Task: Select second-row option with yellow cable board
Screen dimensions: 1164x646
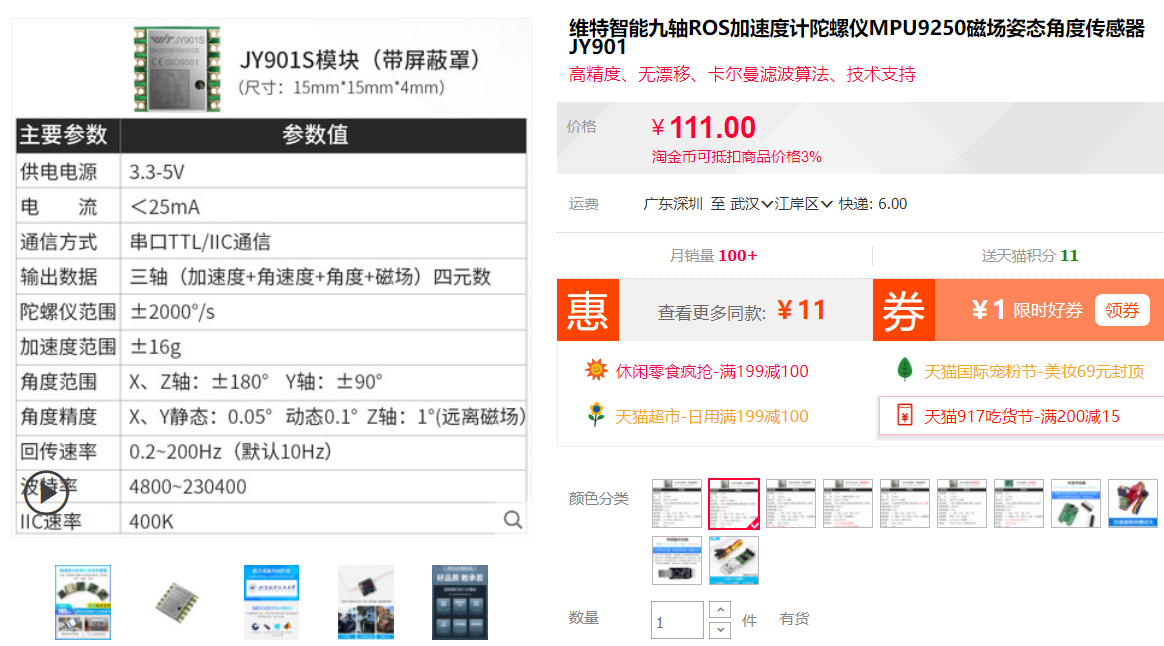Action: point(733,561)
